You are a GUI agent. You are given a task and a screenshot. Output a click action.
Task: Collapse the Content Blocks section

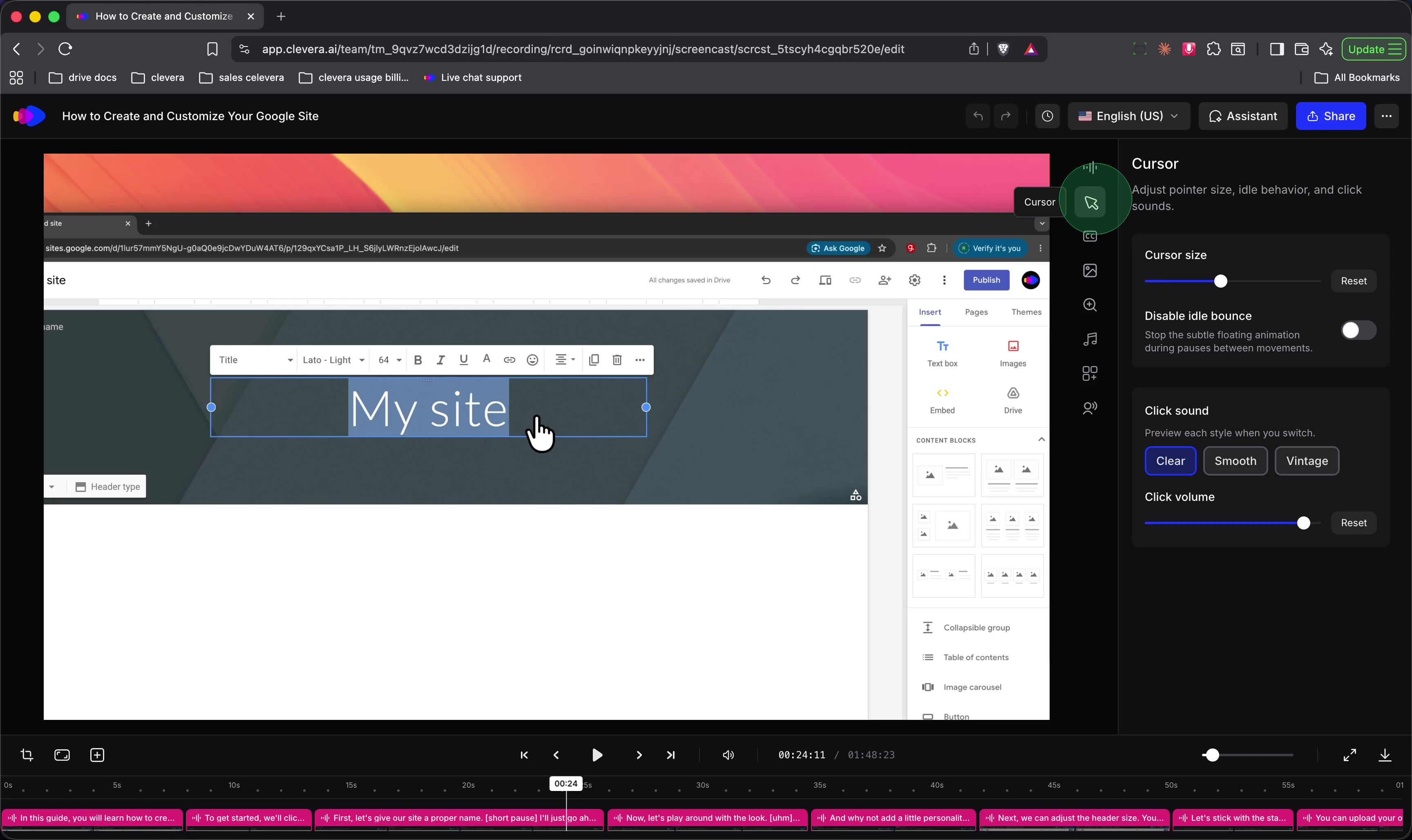(1041, 439)
